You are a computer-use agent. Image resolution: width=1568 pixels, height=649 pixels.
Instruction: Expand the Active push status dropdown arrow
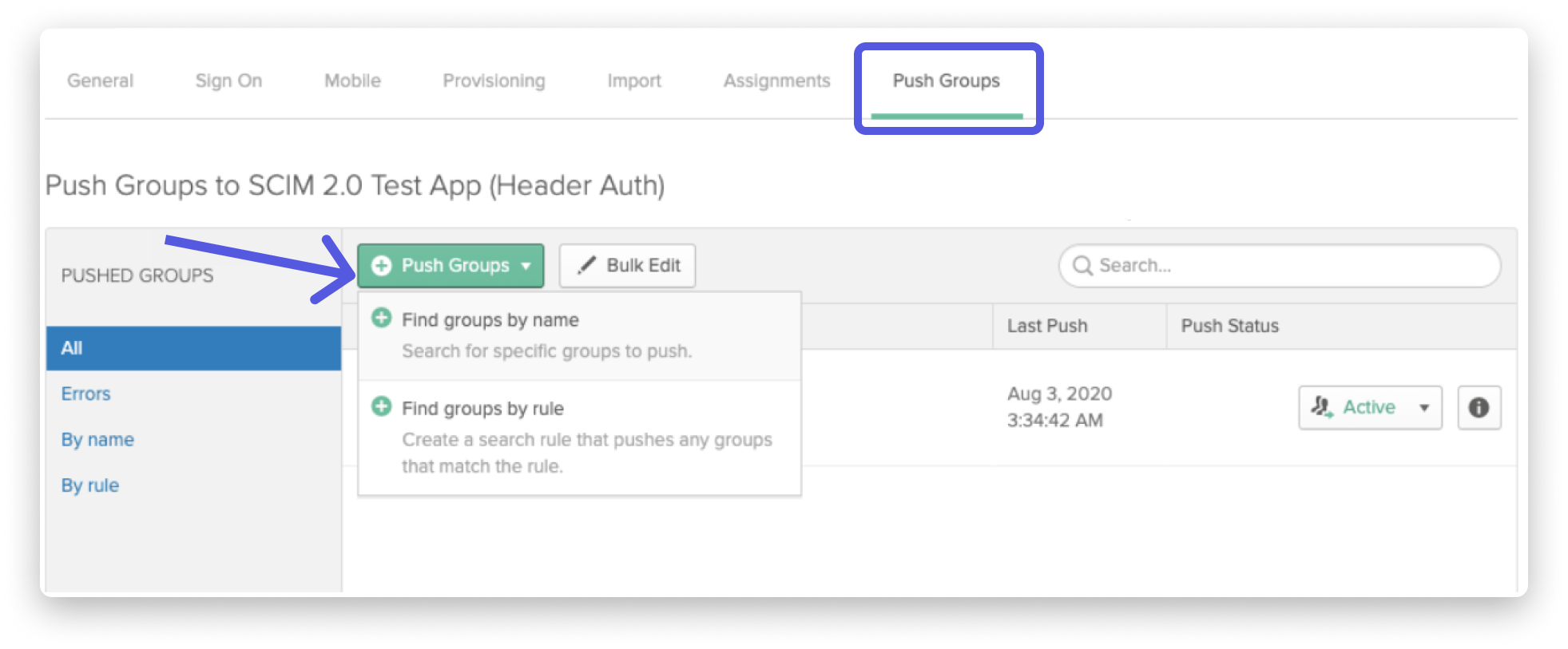click(x=1424, y=408)
